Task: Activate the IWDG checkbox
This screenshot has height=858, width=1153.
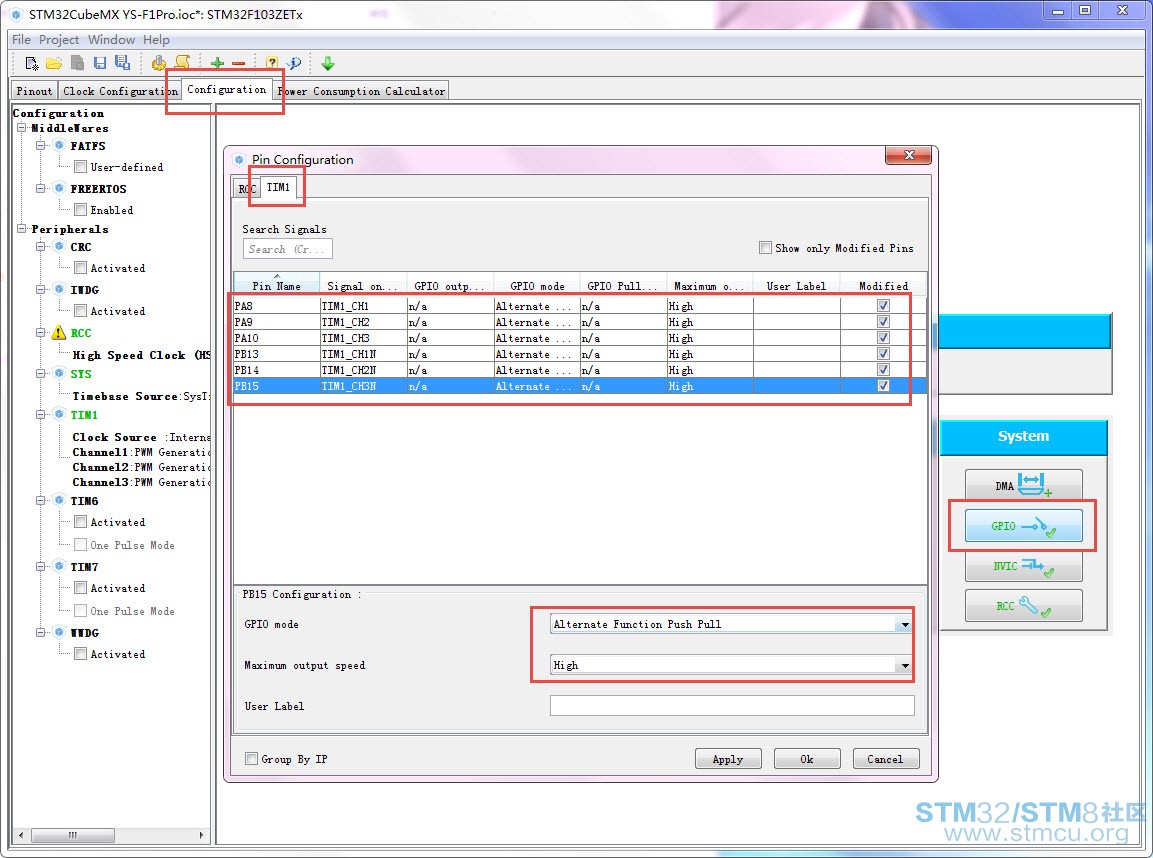Action: (x=81, y=311)
